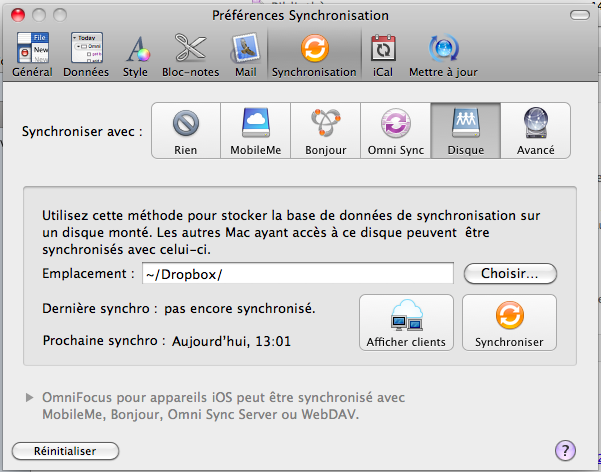
Task: Click the Choisir... button
Action: pos(510,273)
